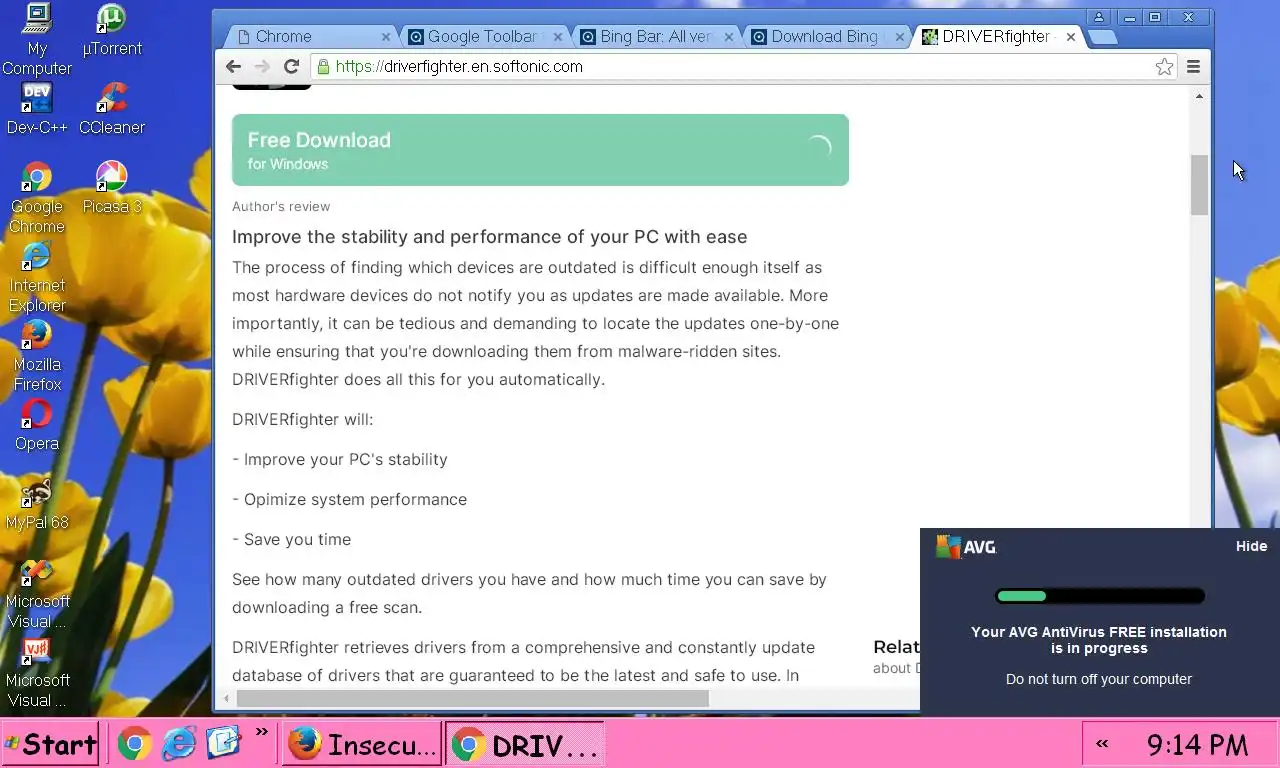
Task: Launch Google Chrome desktop shortcut
Action: click(x=37, y=198)
